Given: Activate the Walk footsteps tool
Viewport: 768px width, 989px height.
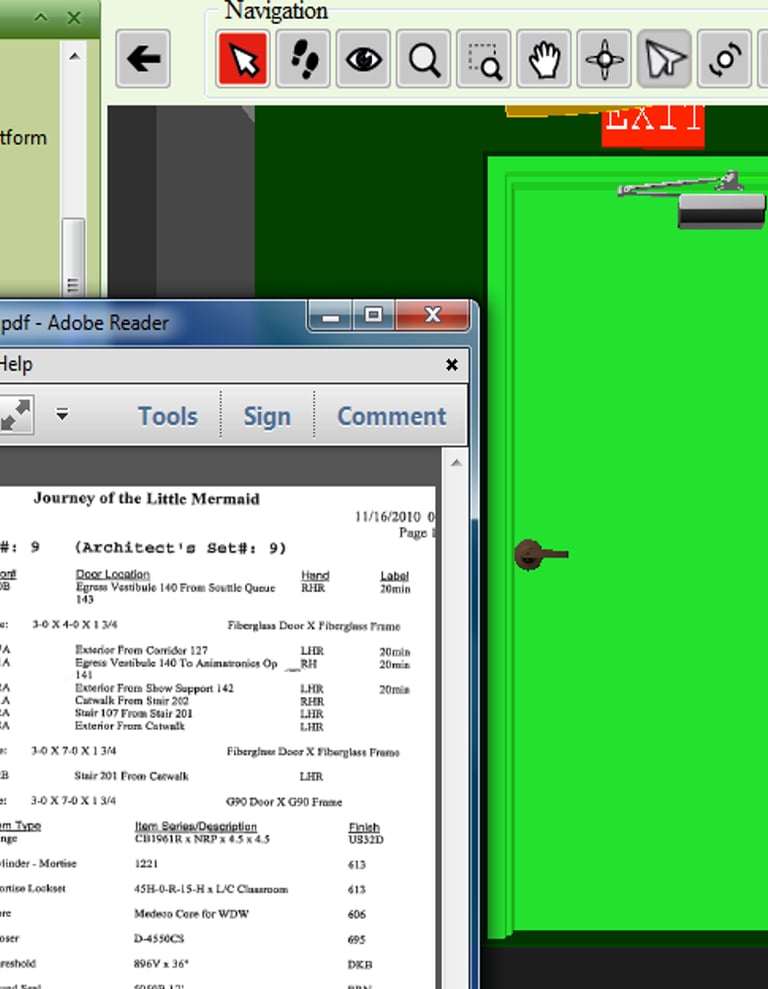Looking at the screenshot, I should (303, 59).
